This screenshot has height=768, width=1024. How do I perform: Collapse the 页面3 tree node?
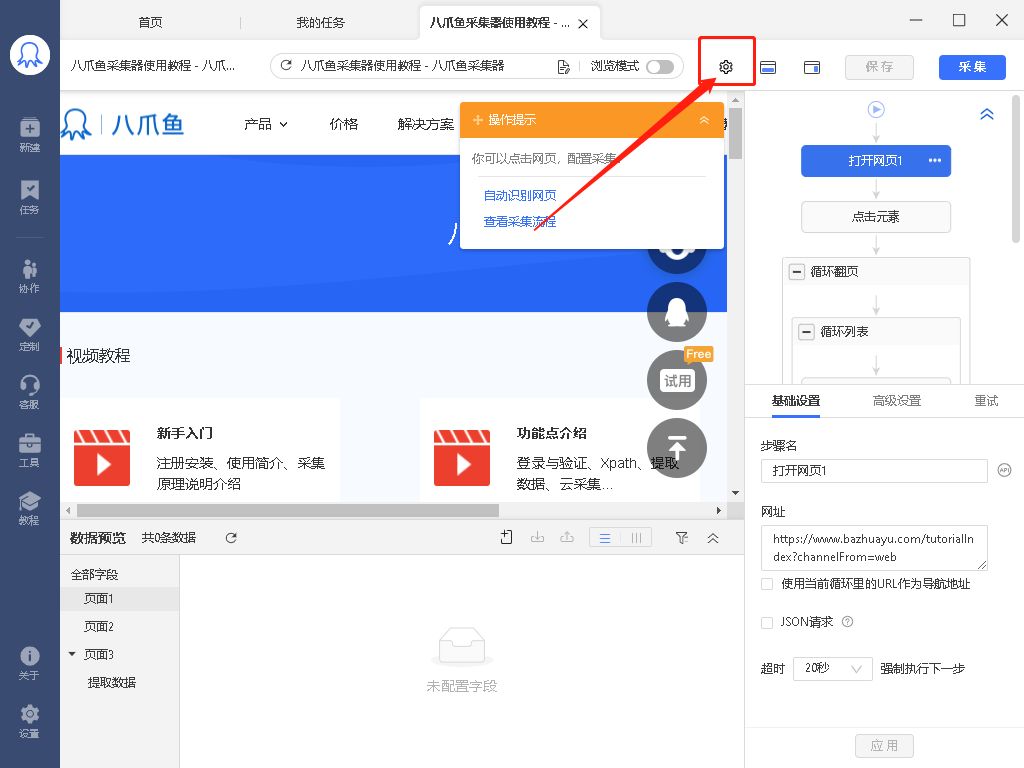tap(72, 654)
